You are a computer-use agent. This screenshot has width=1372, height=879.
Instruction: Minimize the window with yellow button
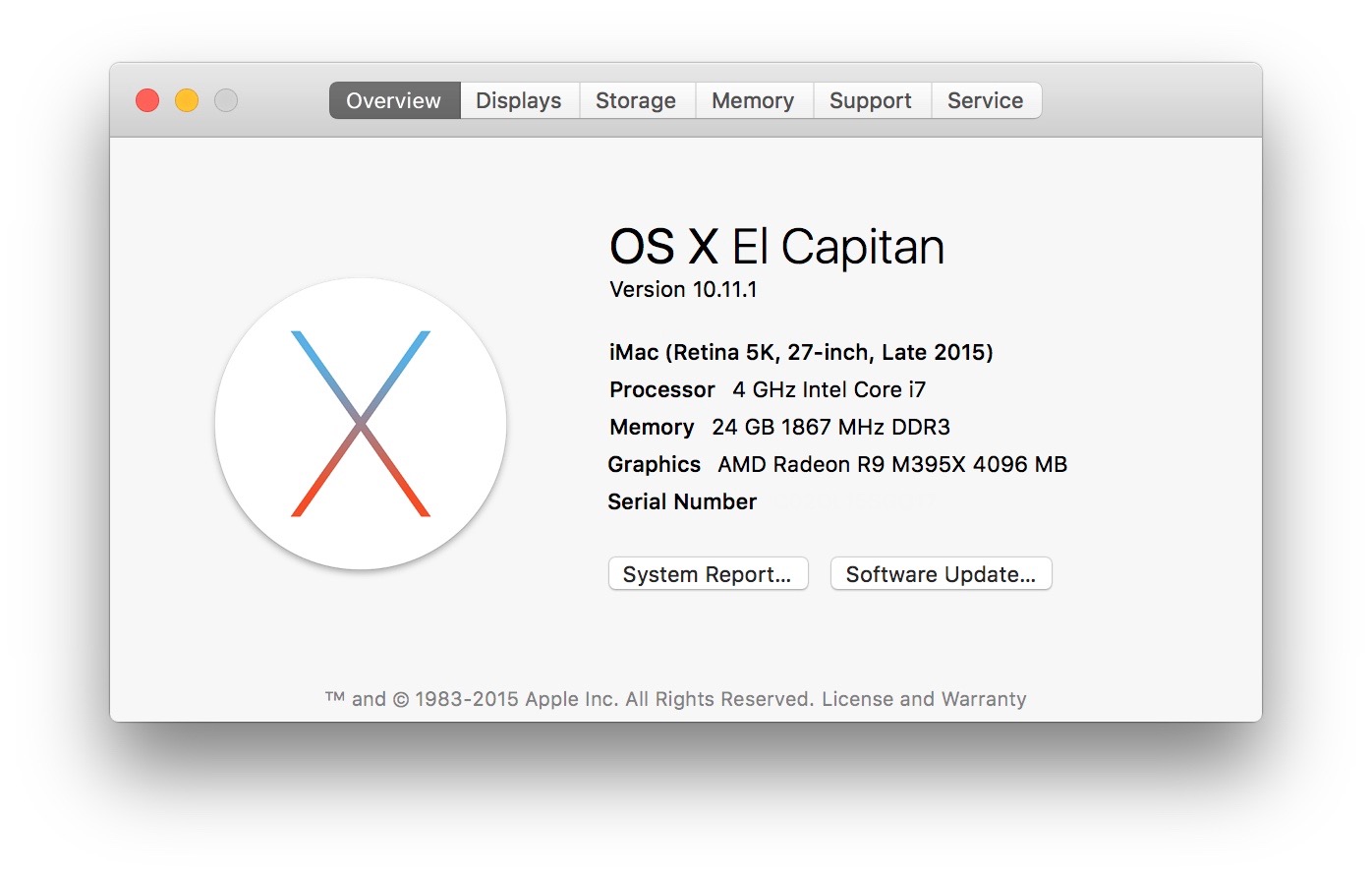point(187,100)
